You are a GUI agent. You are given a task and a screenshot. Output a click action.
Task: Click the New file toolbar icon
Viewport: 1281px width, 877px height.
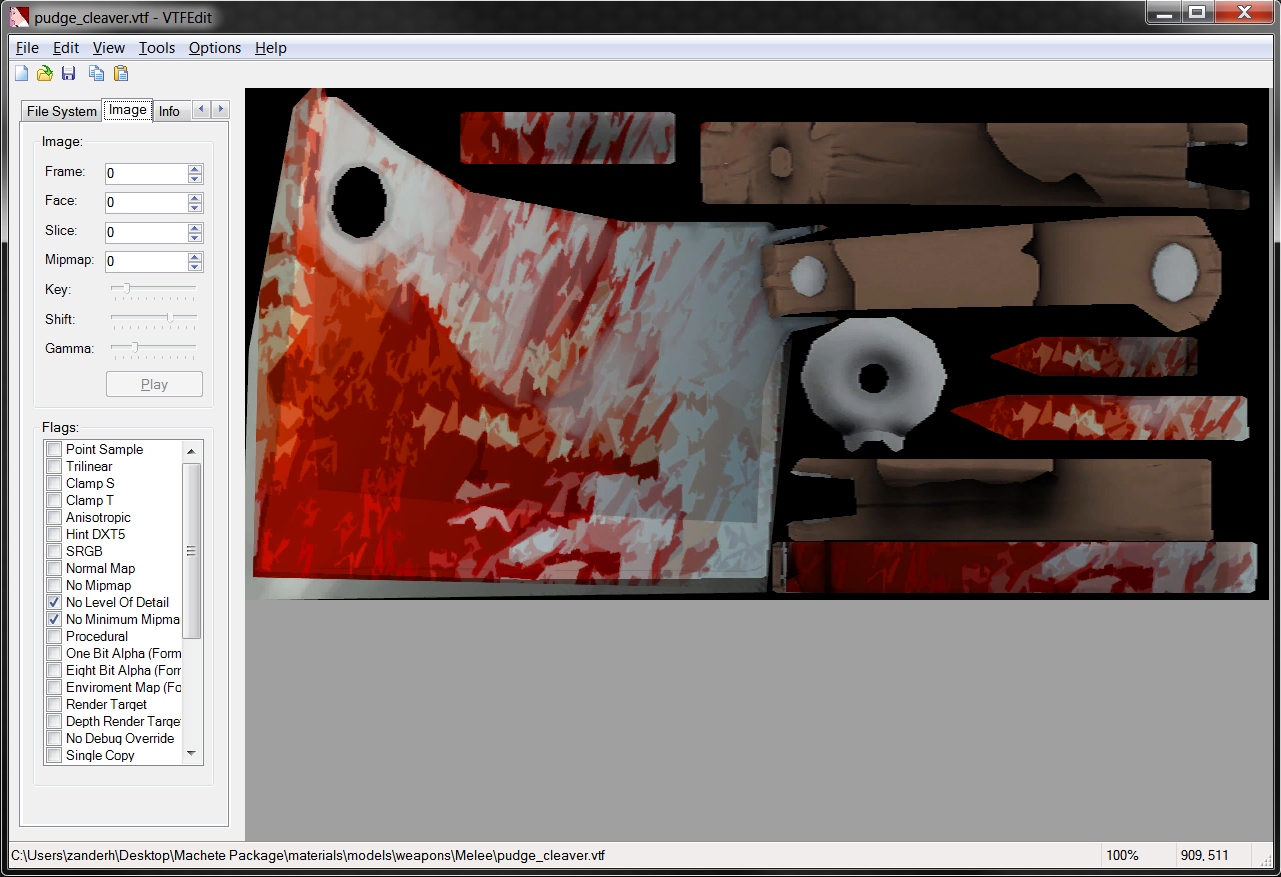pos(22,73)
